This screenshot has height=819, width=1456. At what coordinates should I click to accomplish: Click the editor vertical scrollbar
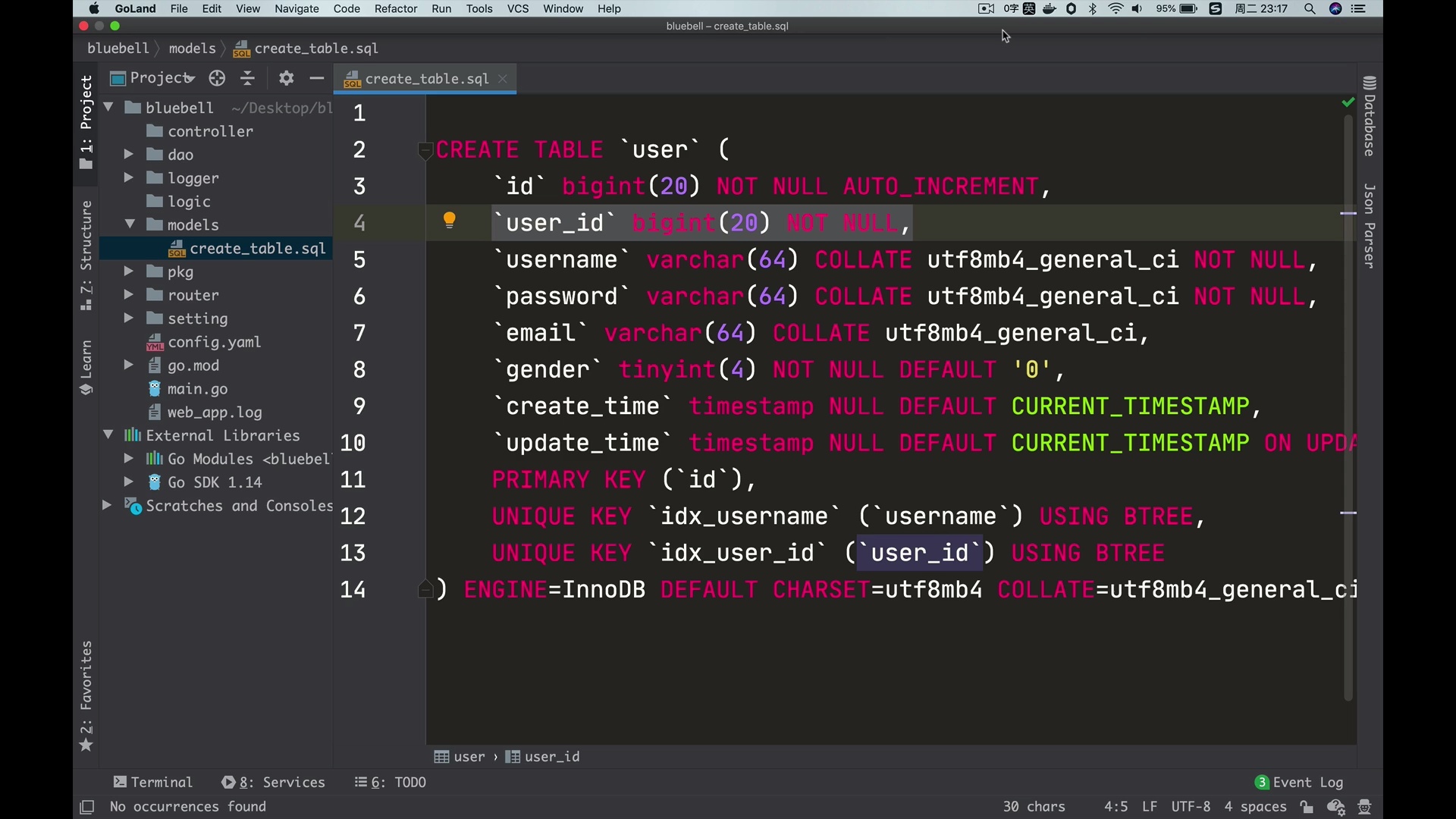[x=1348, y=409]
